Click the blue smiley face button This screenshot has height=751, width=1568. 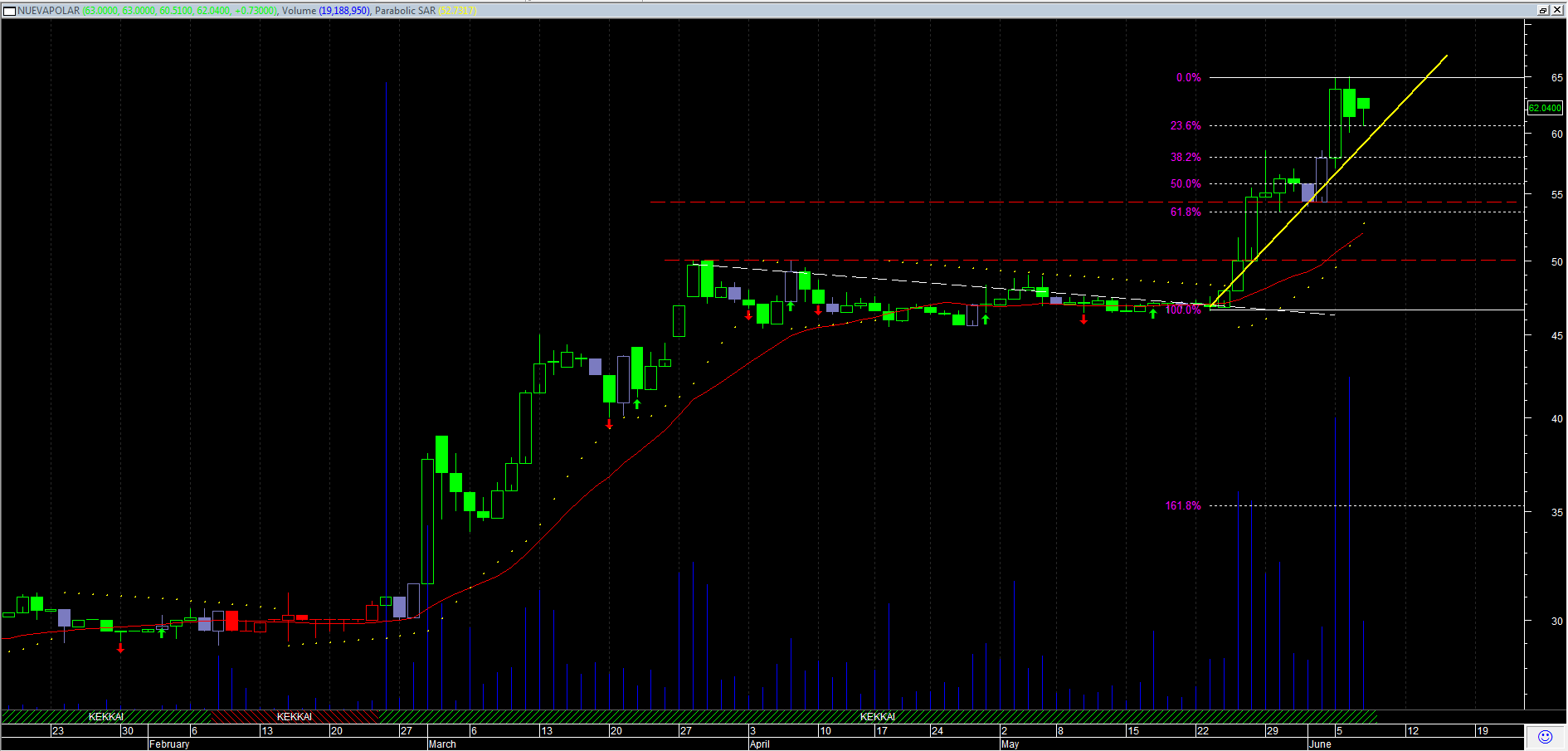[x=1545, y=737]
